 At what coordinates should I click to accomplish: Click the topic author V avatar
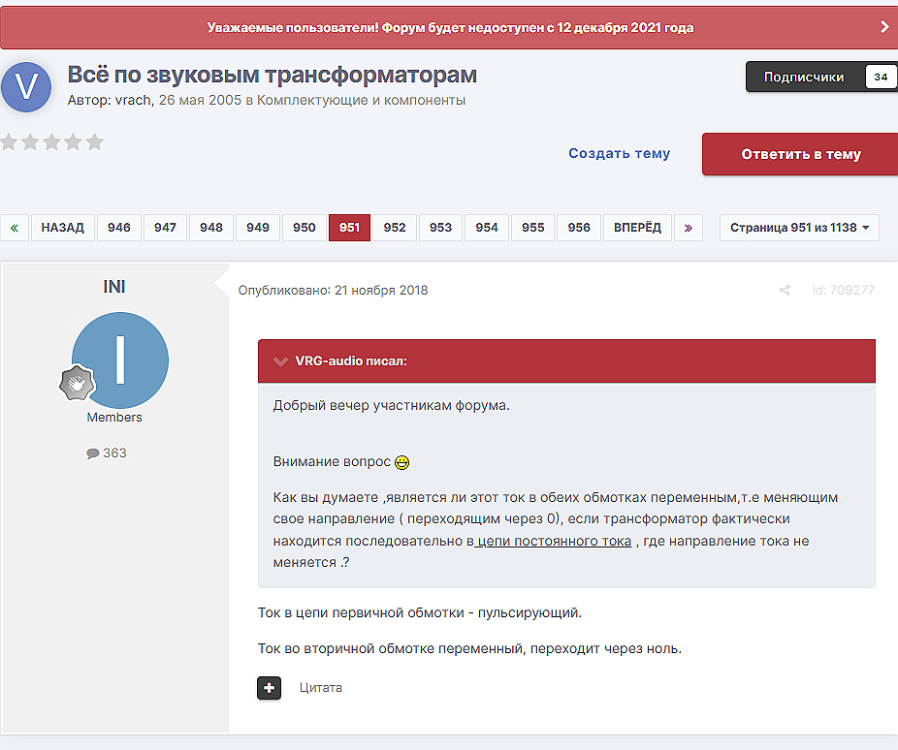[x=27, y=87]
